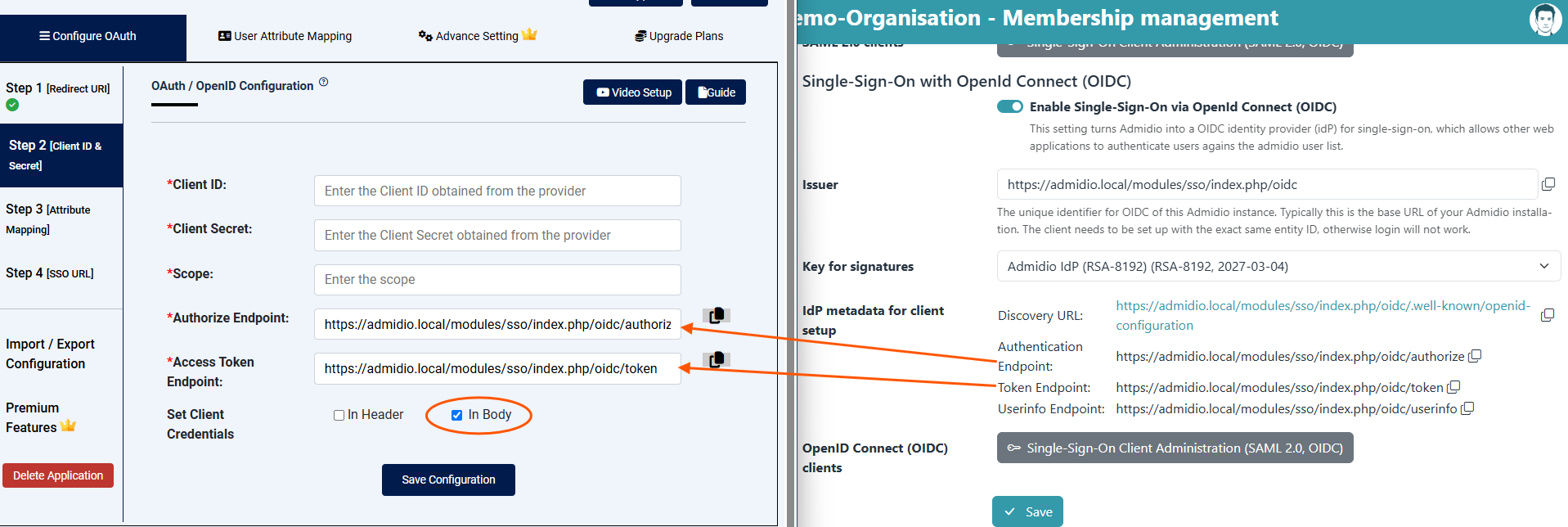Copy the Access Token Endpoint field value

(x=717, y=360)
